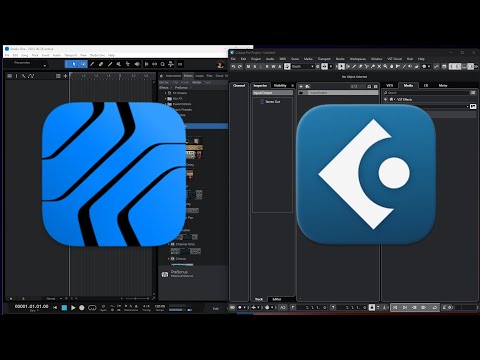The height and width of the screenshot is (360, 480).
Task: Open the Project menu in Cubase
Action: (256, 59)
